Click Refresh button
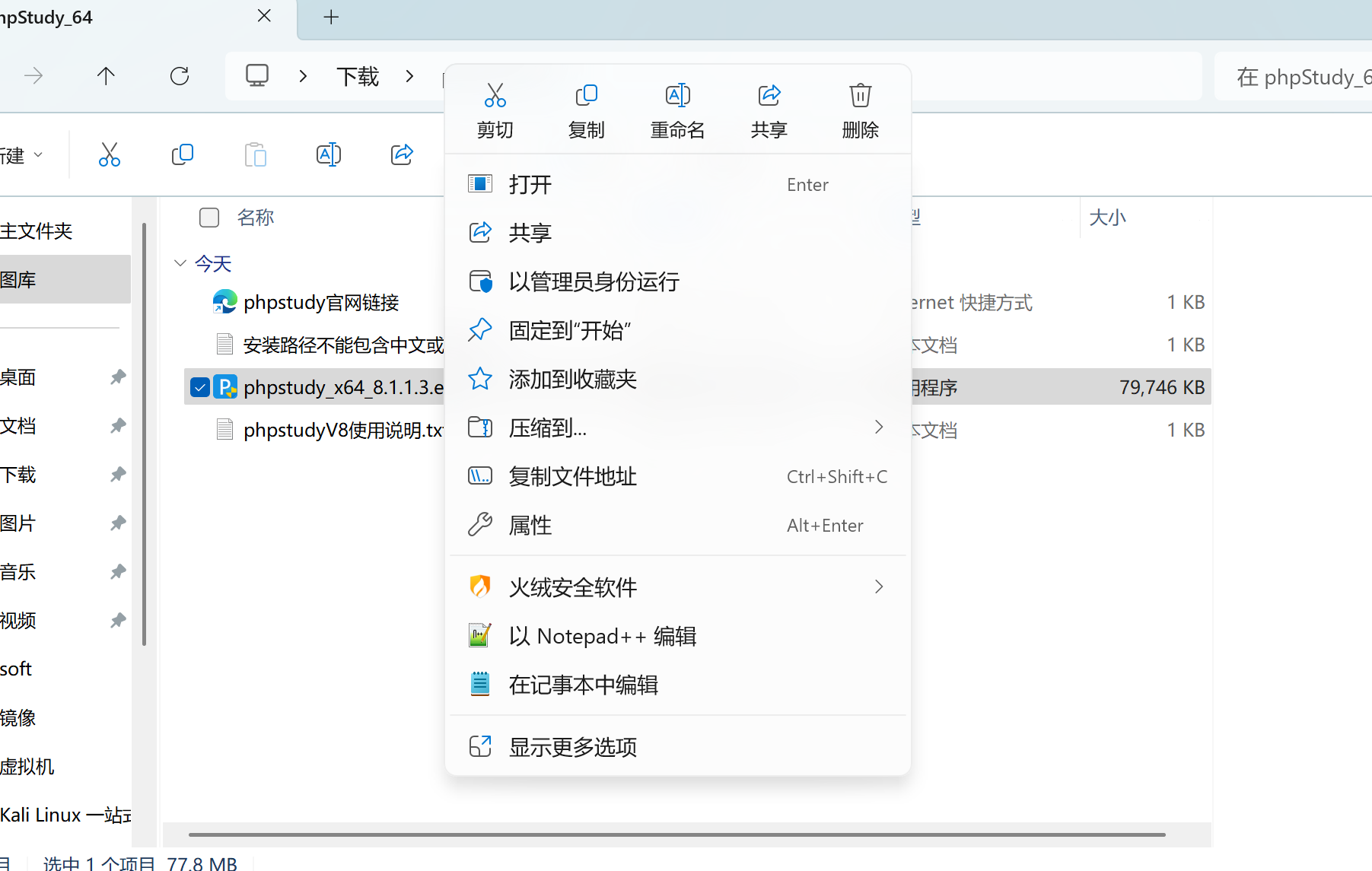The width and height of the screenshot is (1372, 871). pyautogui.click(x=180, y=76)
